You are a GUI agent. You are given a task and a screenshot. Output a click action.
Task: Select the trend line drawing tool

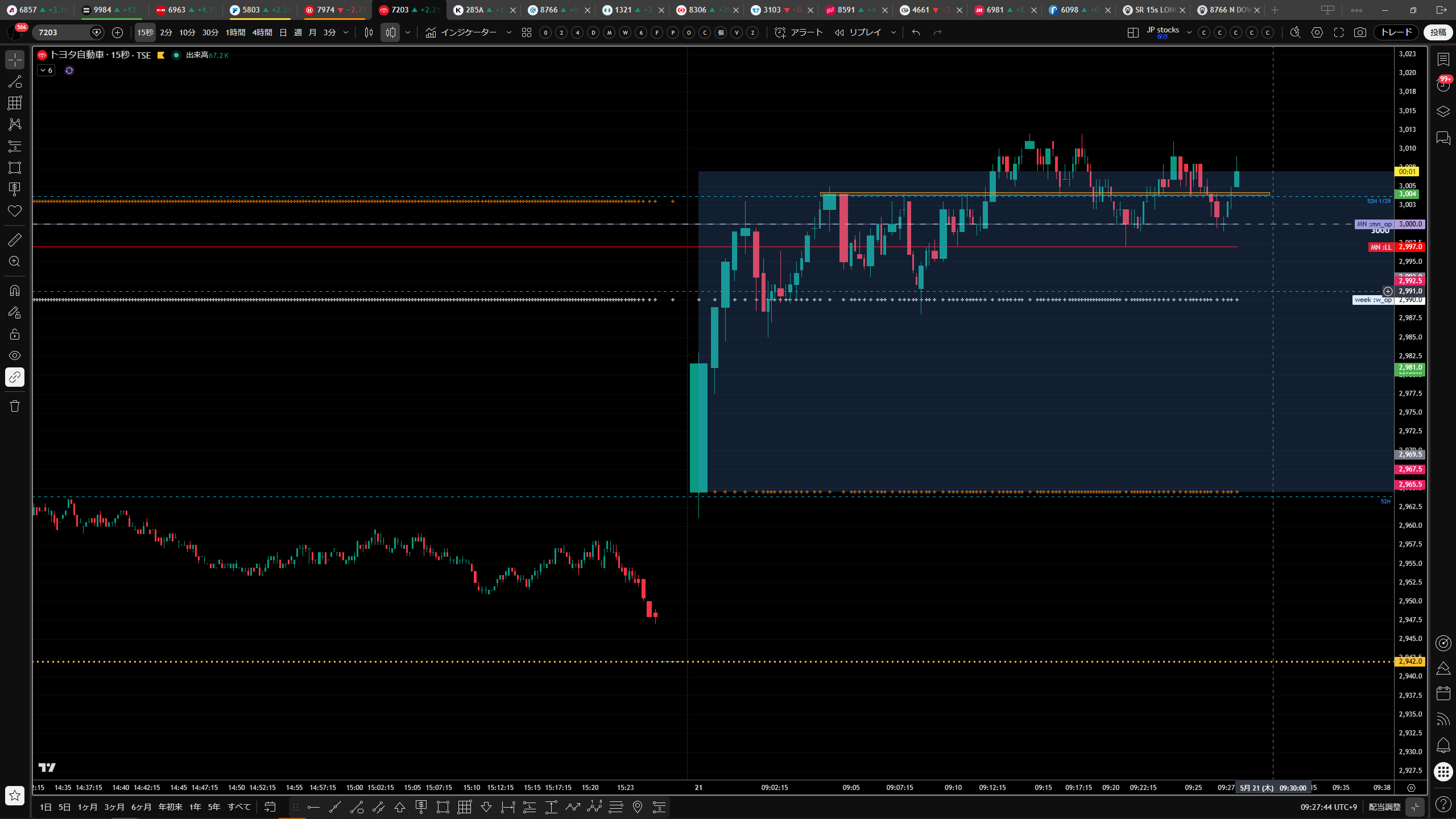[x=15, y=81]
